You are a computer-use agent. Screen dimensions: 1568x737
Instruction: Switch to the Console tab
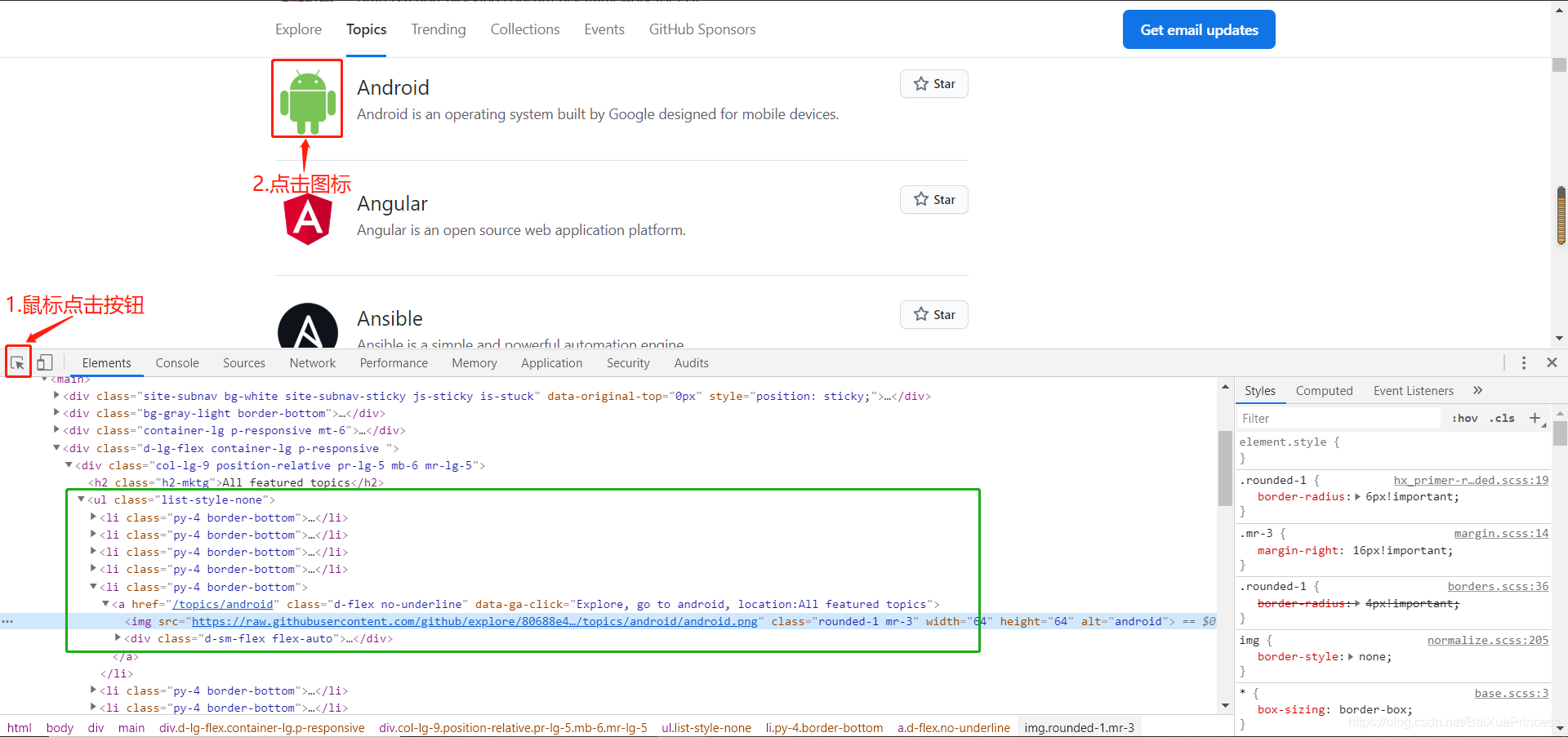[x=177, y=363]
